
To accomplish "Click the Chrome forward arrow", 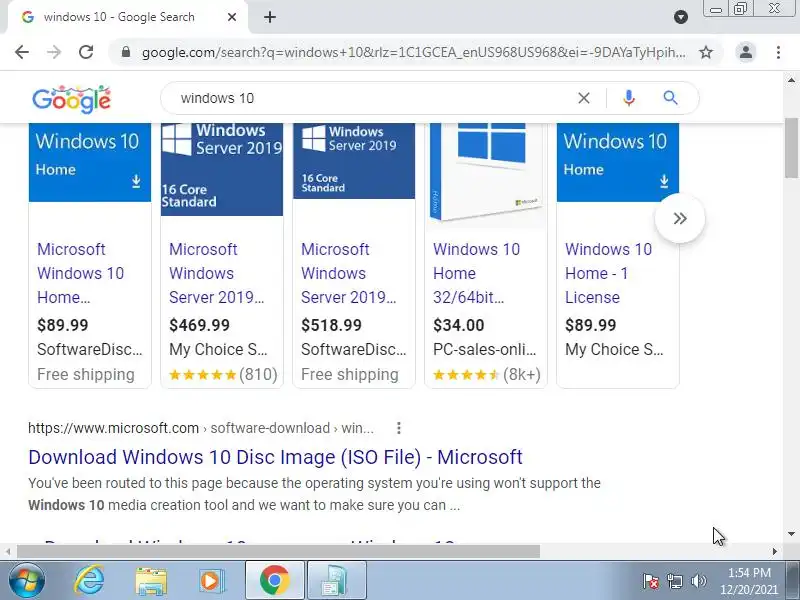I will pyautogui.click(x=54, y=52).
